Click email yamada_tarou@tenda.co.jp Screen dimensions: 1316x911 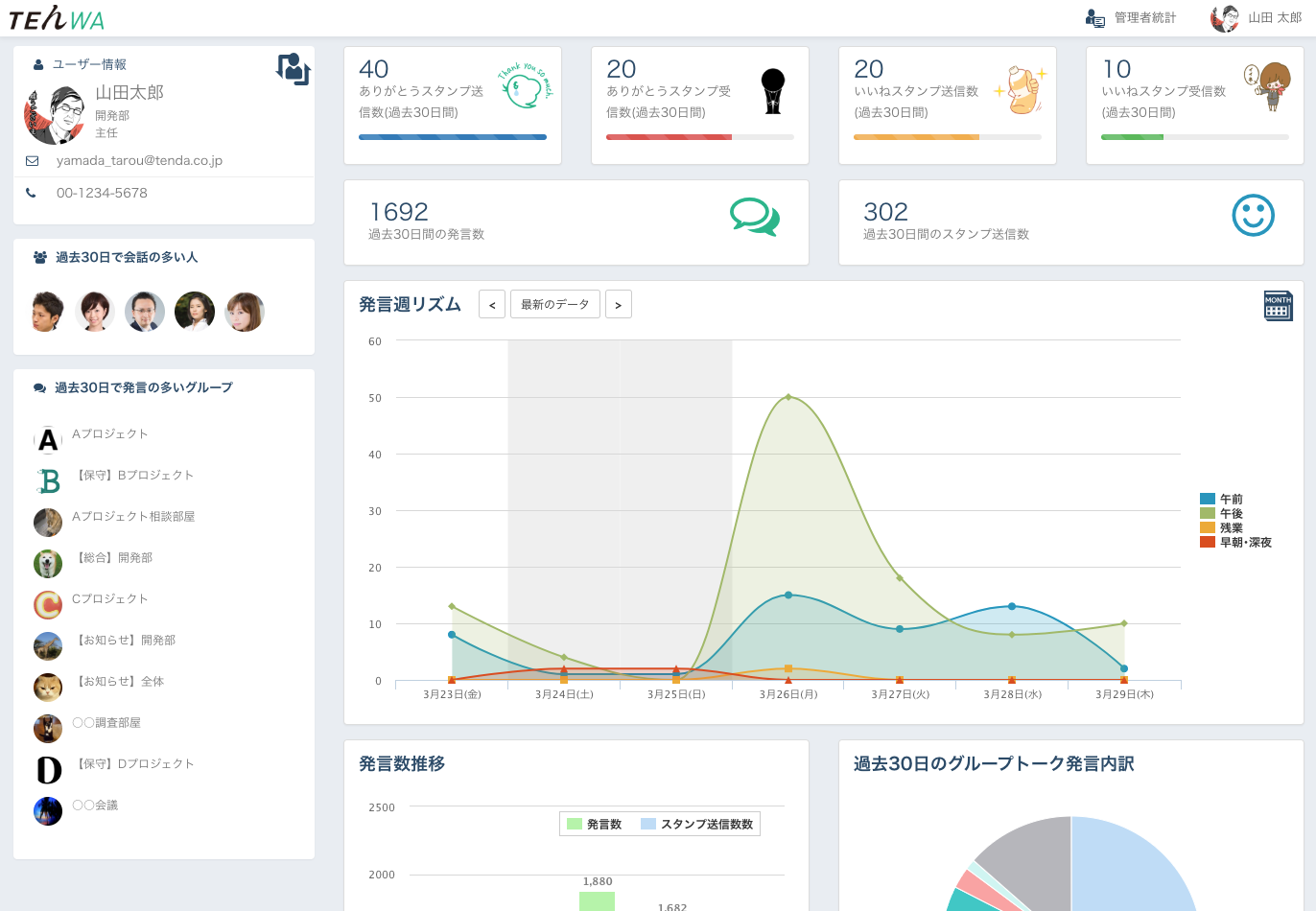pos(139,161)
